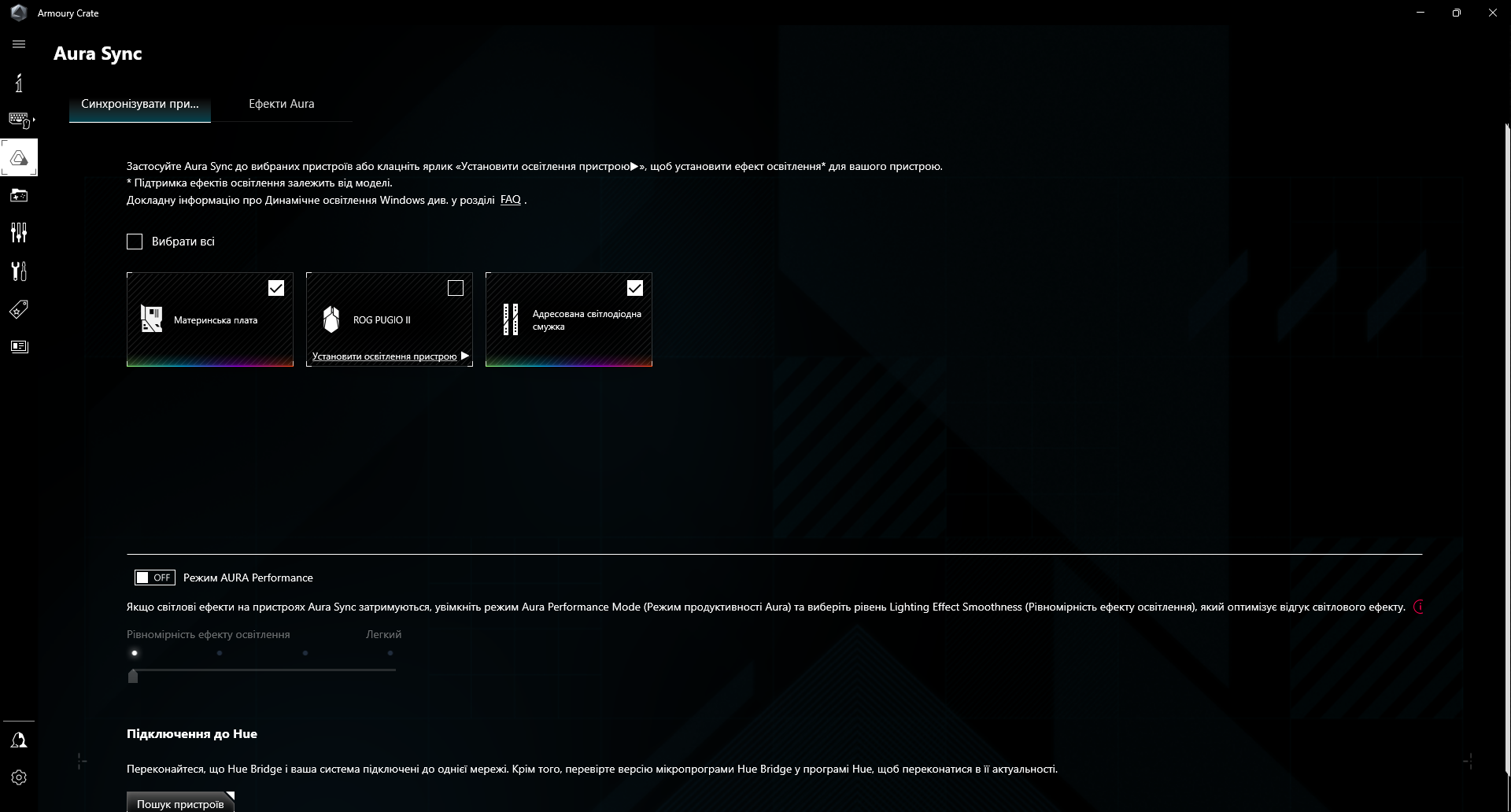Open Scenario Profiles sliders icon
The image size is (1511, 812).
(x=19, y=232)
